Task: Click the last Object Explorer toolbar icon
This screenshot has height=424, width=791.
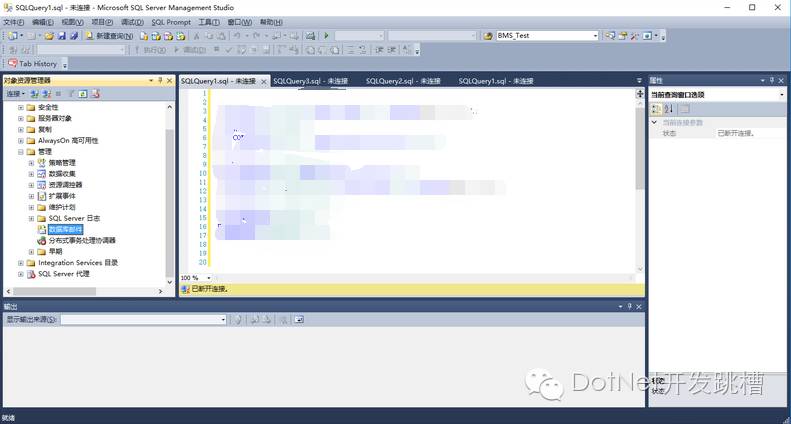Action: click(x=95, y=94)
